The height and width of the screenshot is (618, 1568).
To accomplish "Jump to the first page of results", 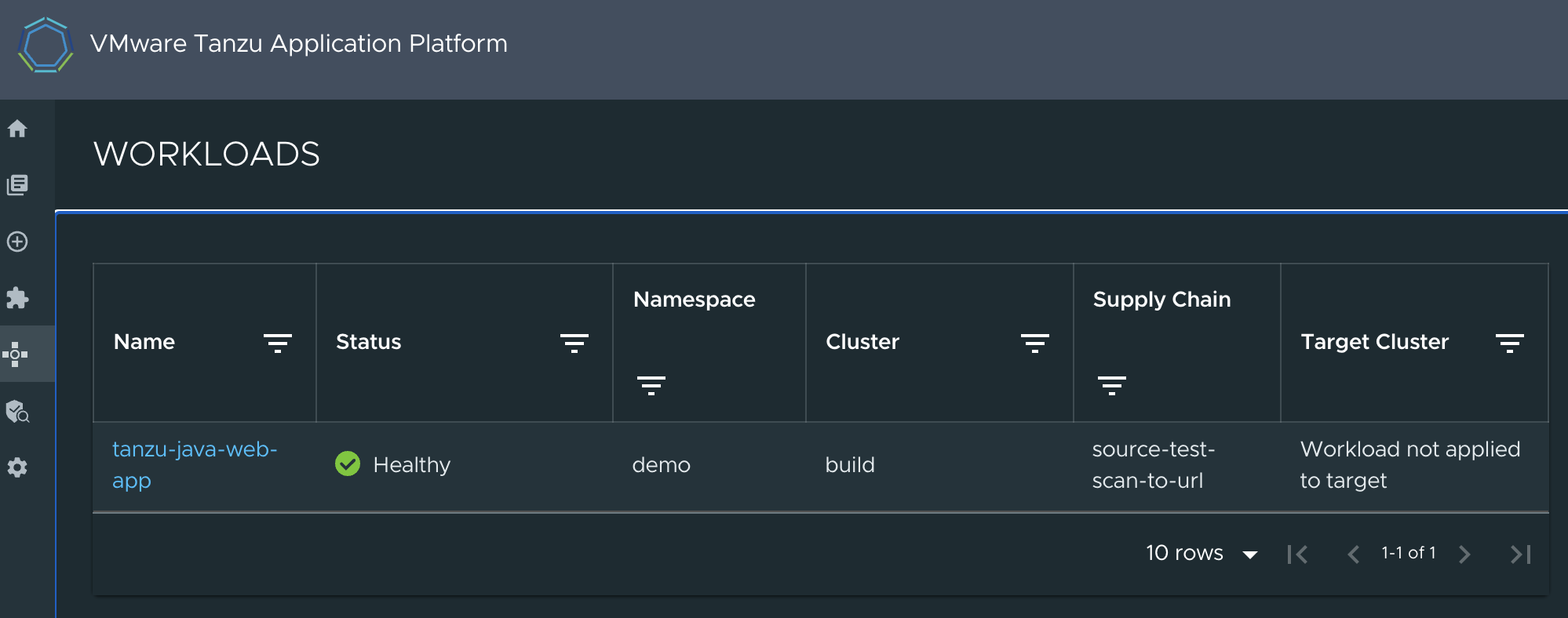I will pyautogui.click(x=1298, y=554).
